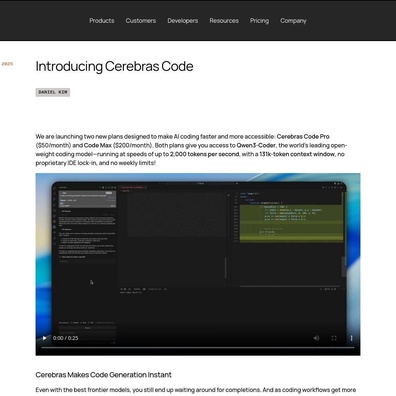Click the 0:00 / 0:25 time display
This screenshot has width=396, height=396.
pos(66,338)
